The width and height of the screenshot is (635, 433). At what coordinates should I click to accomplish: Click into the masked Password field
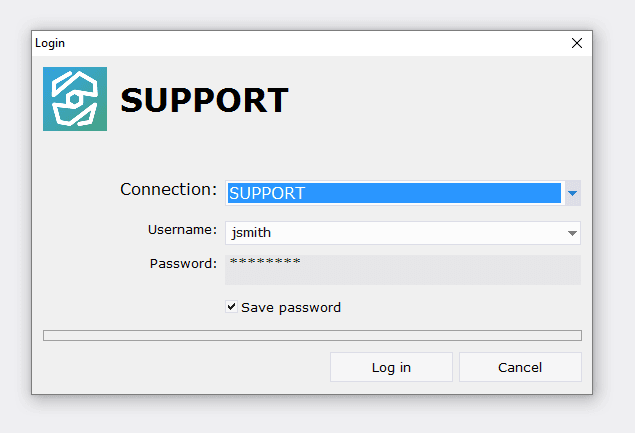[403, 269]
